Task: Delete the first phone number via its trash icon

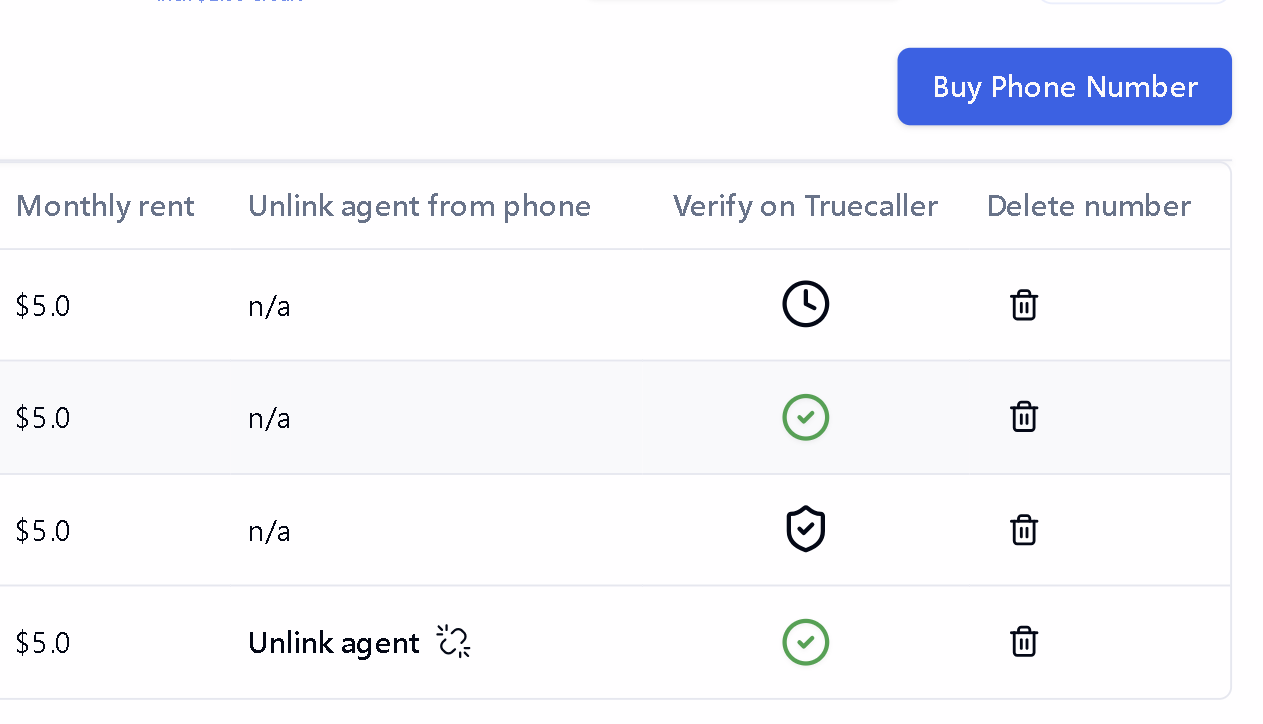Action: click(x=1024, y=305)
